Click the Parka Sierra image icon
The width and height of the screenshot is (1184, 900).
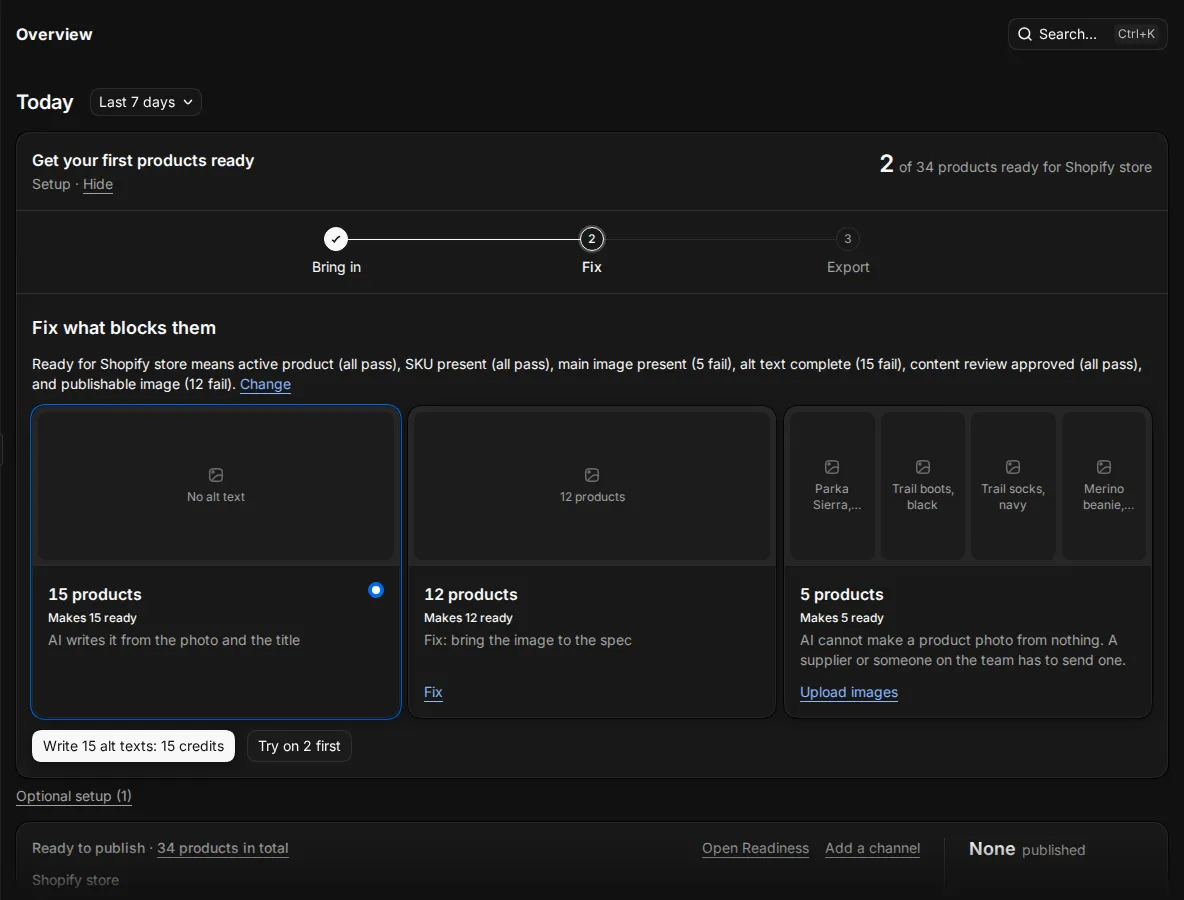[832, 467]
